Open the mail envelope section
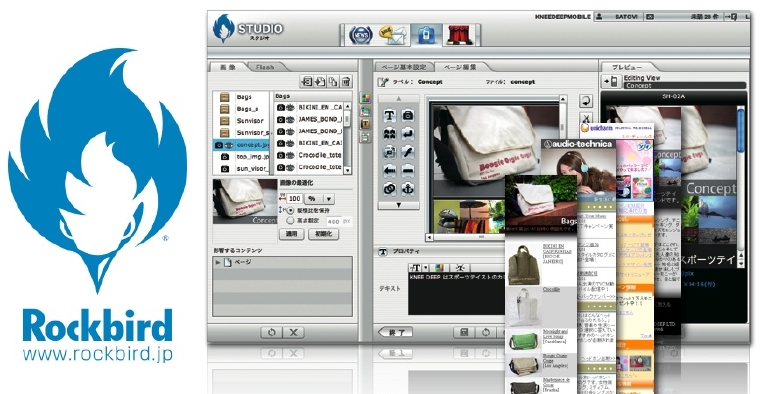The width and height of the screenshot is (760, 394). (394, 35)
